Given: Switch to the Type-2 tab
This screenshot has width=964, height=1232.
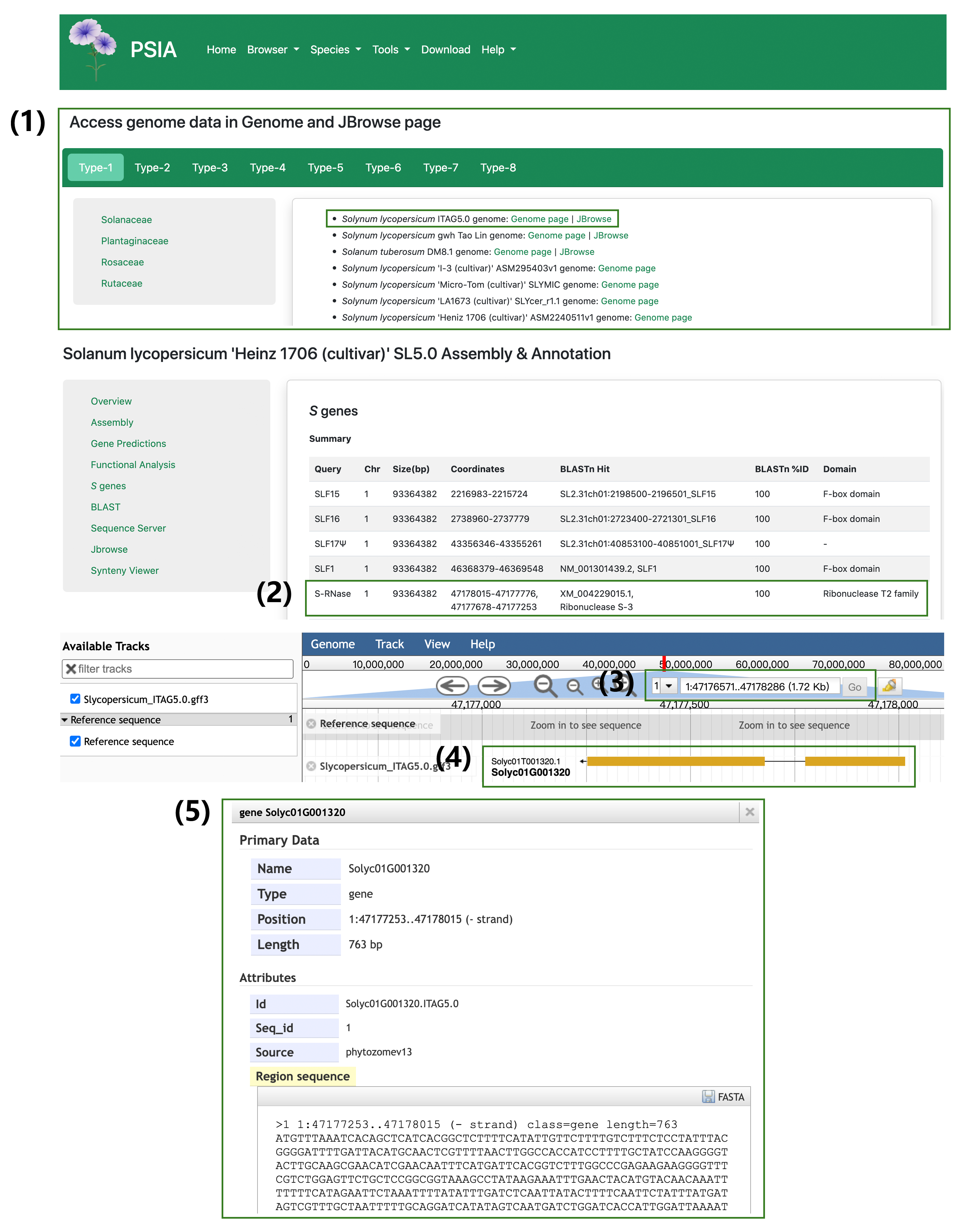Looking at the screenshot, I should tap(152, 168).
